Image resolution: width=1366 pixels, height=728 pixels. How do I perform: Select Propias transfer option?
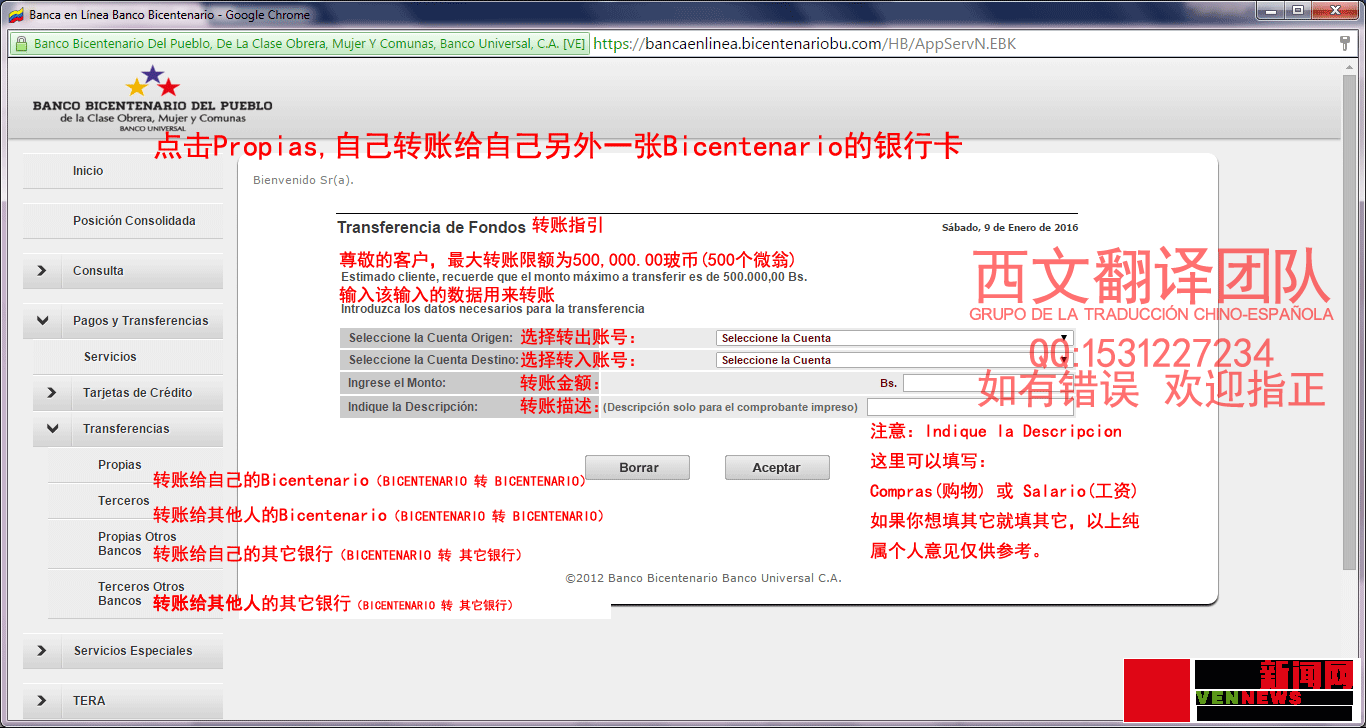pyautogui.click(x=120, y=465)
